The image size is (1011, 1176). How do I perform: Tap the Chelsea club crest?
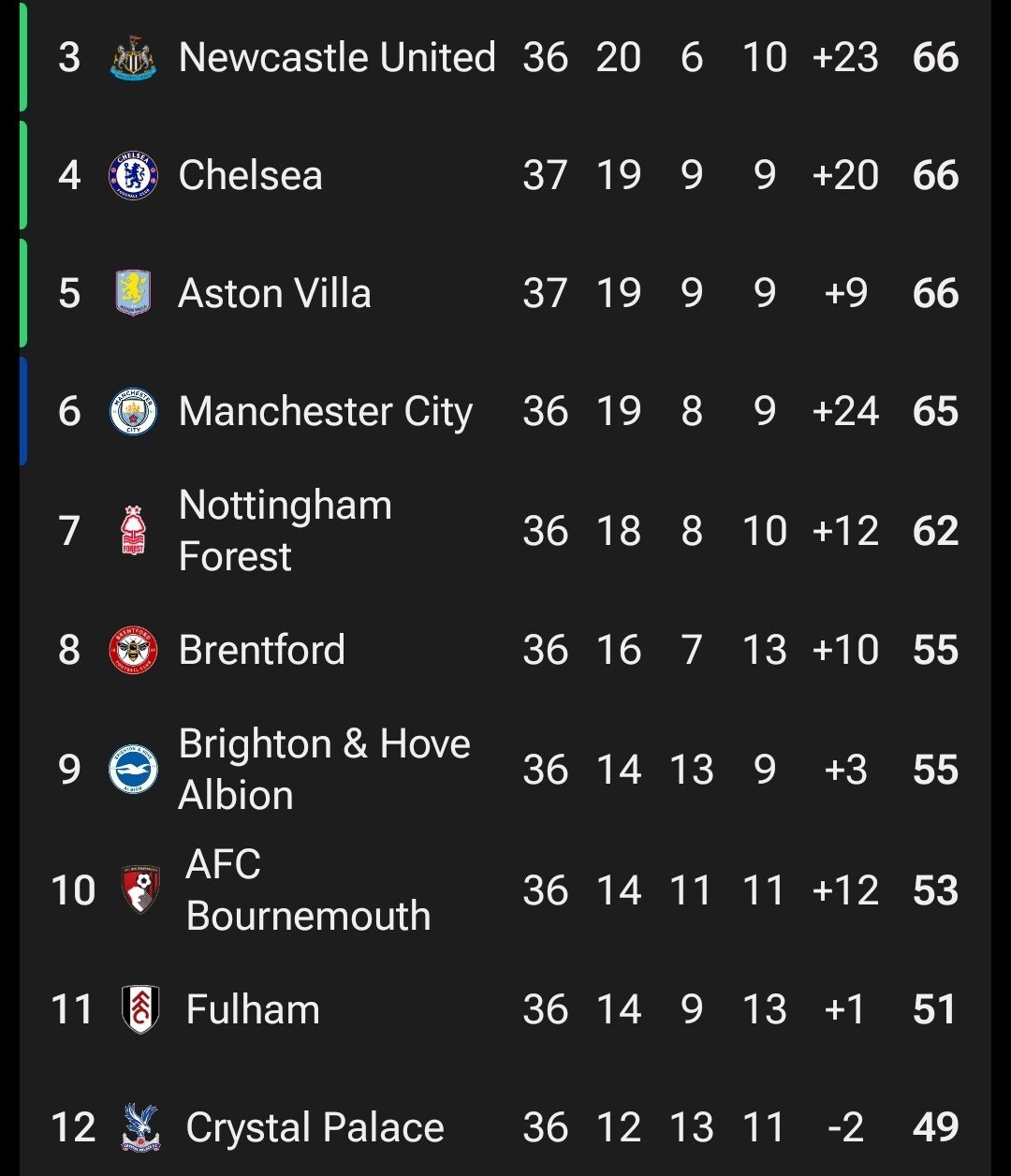[133, 175]
